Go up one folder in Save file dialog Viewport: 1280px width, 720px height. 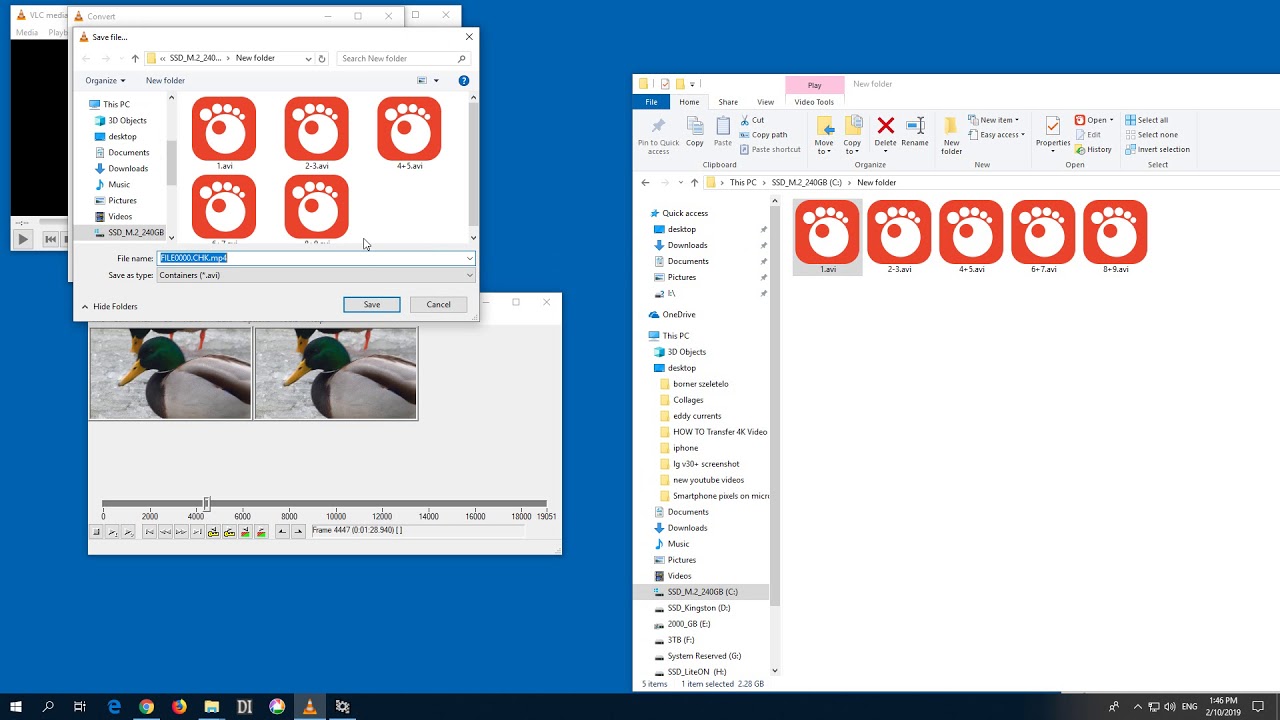pos(135,59)
